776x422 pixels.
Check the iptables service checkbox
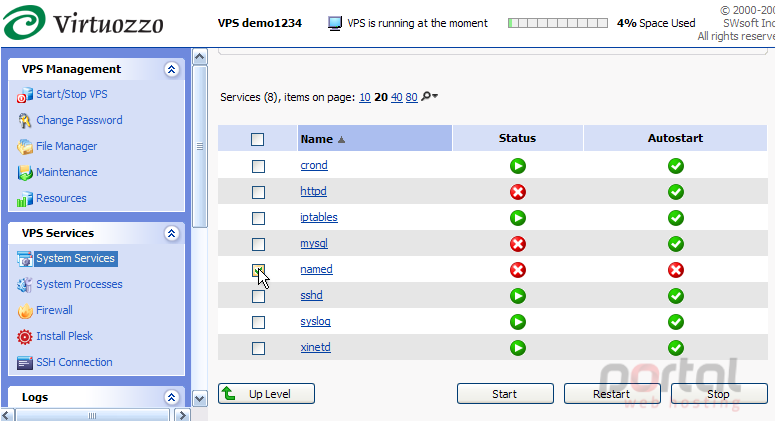tap(258, 218)
